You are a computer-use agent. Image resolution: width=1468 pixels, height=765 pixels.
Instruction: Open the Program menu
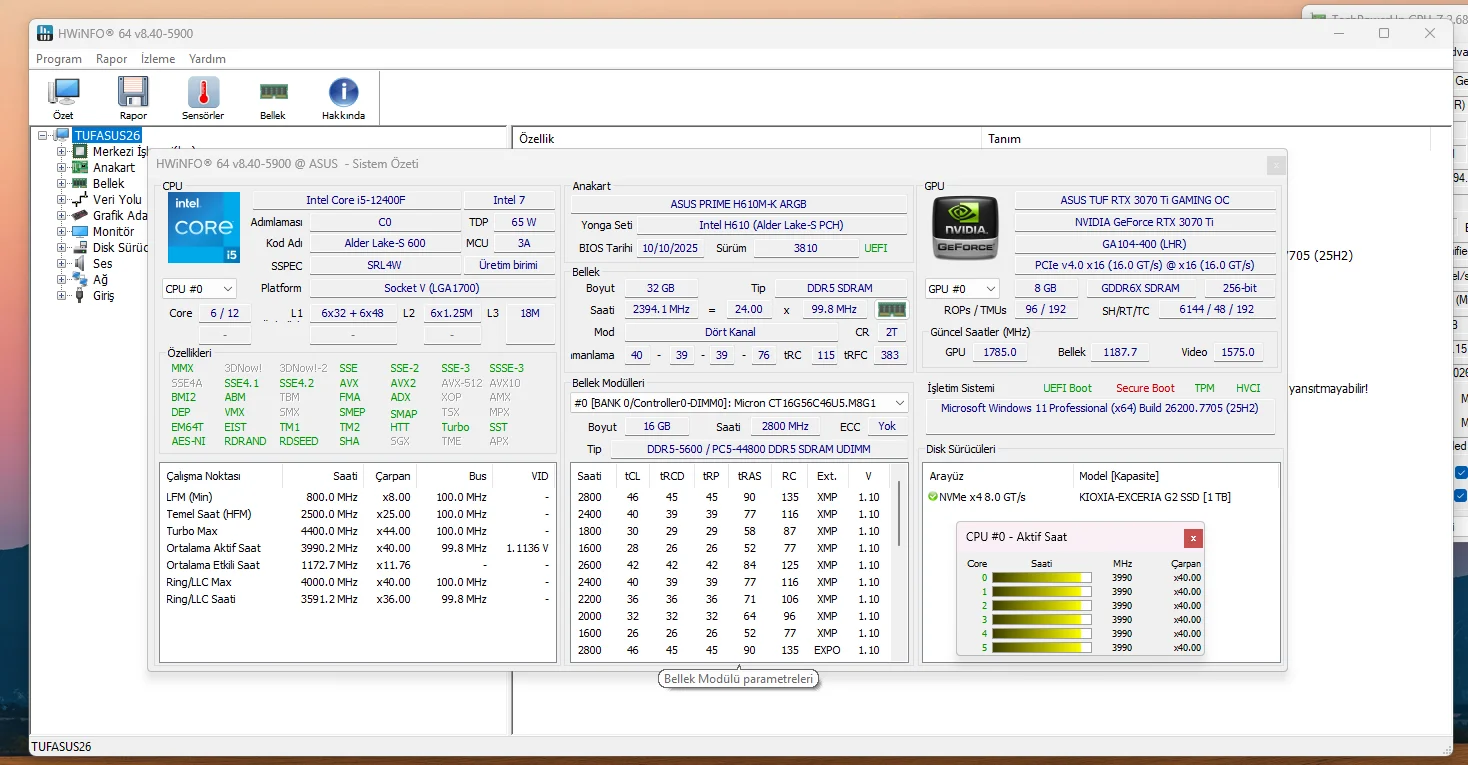(x=59, y=59)
